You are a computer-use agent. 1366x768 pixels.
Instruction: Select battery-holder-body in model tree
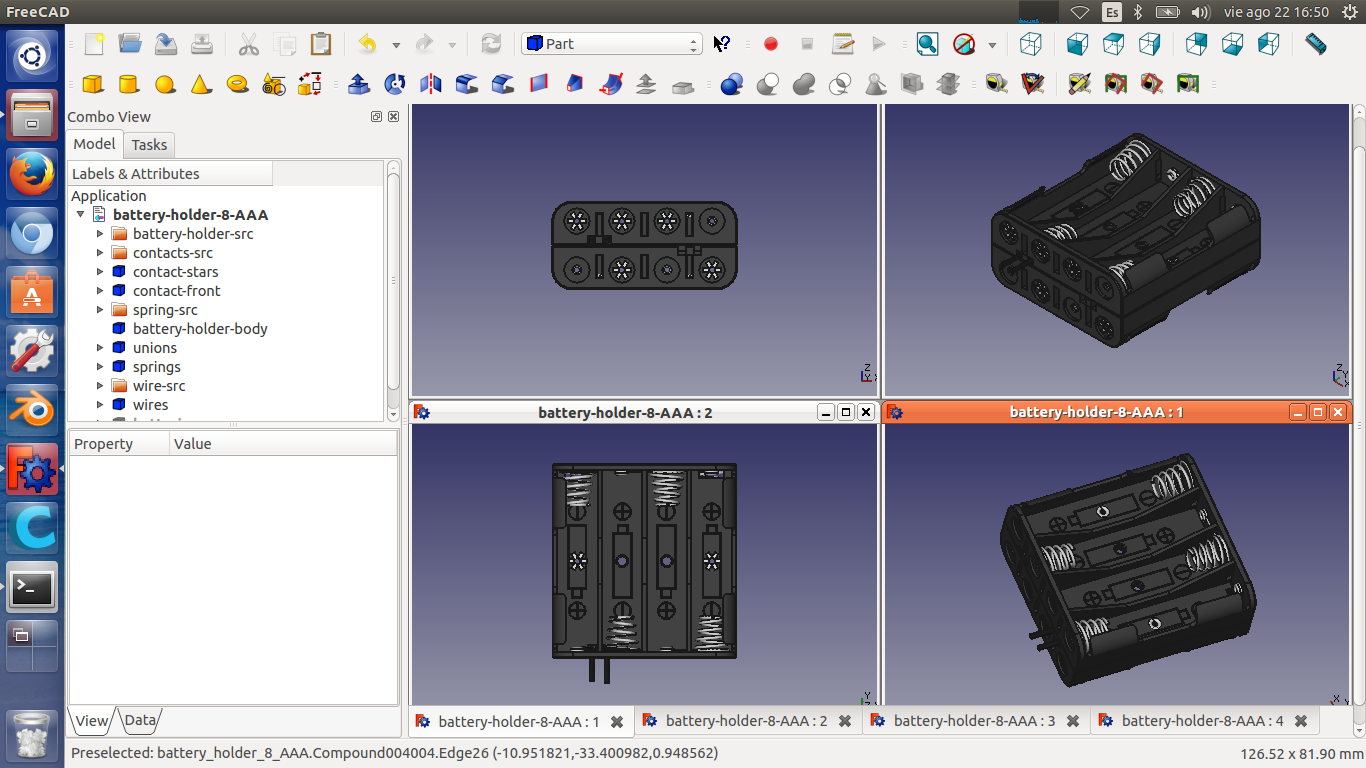[200, 329]
